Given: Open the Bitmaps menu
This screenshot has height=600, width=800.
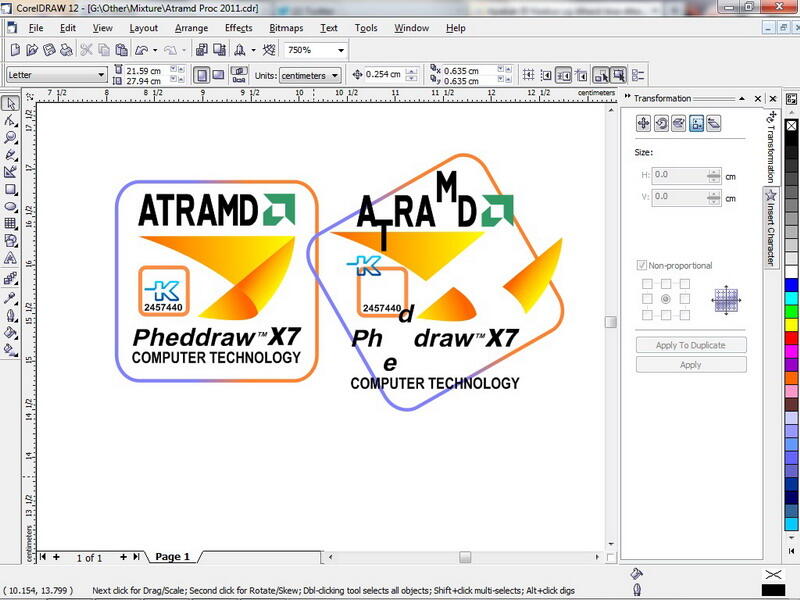Looking at the screenshot, I should pyautogui.click(x=286, y=28).
